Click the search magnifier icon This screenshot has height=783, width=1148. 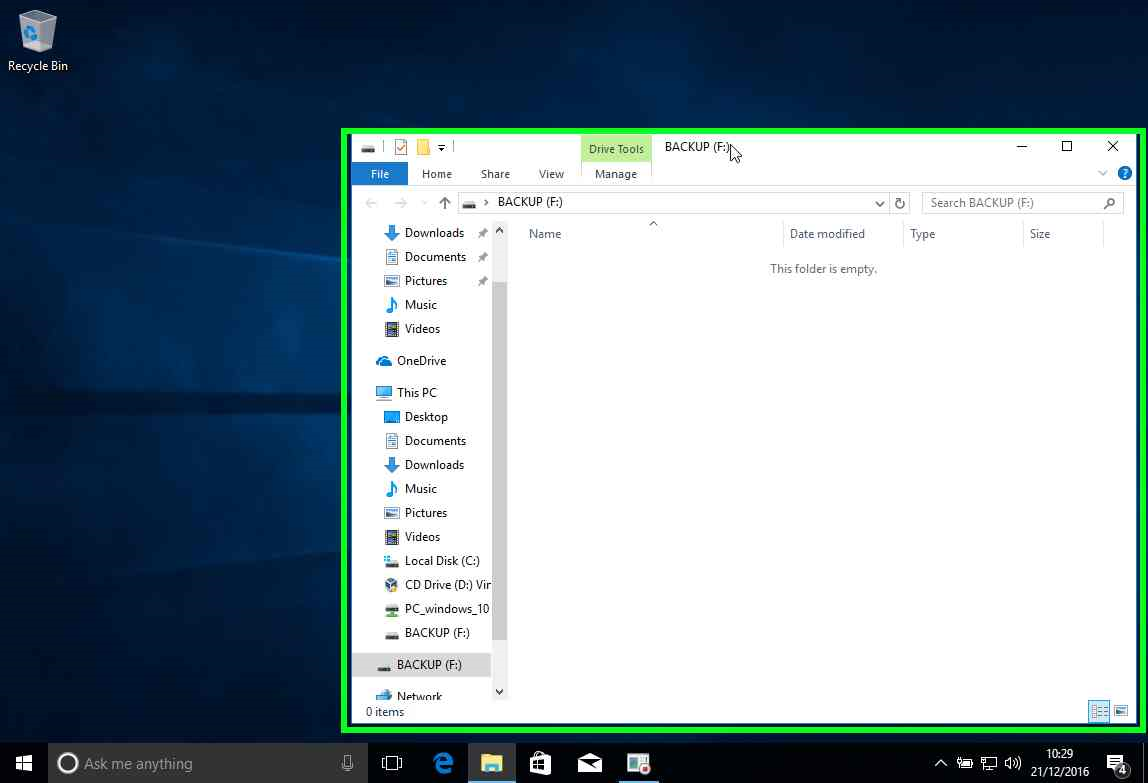(x=1109, y=203)
